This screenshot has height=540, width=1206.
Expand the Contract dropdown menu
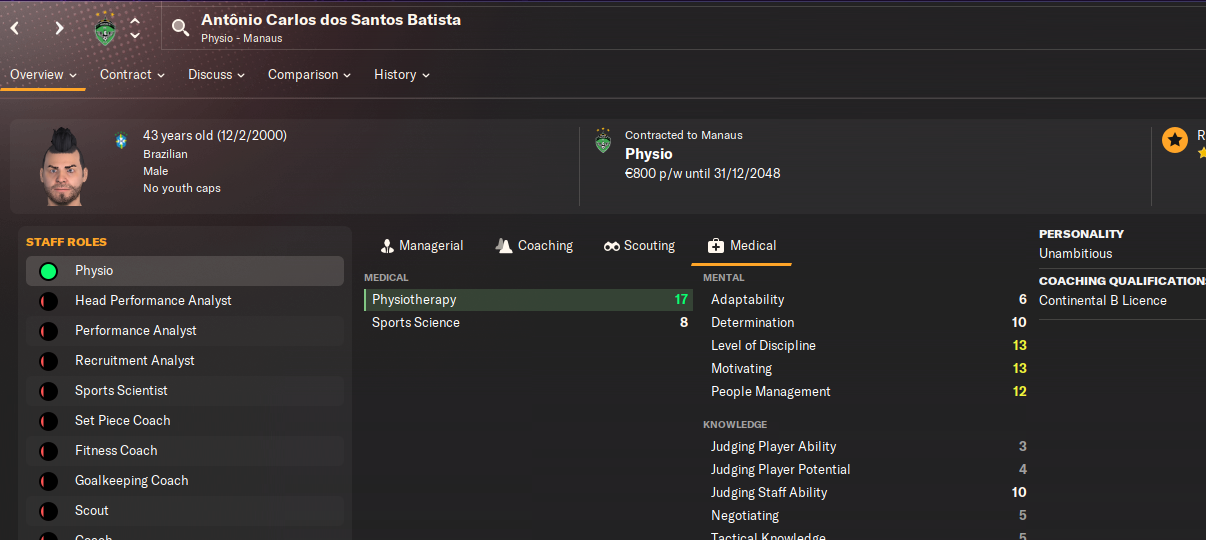(x=132, y=75)
